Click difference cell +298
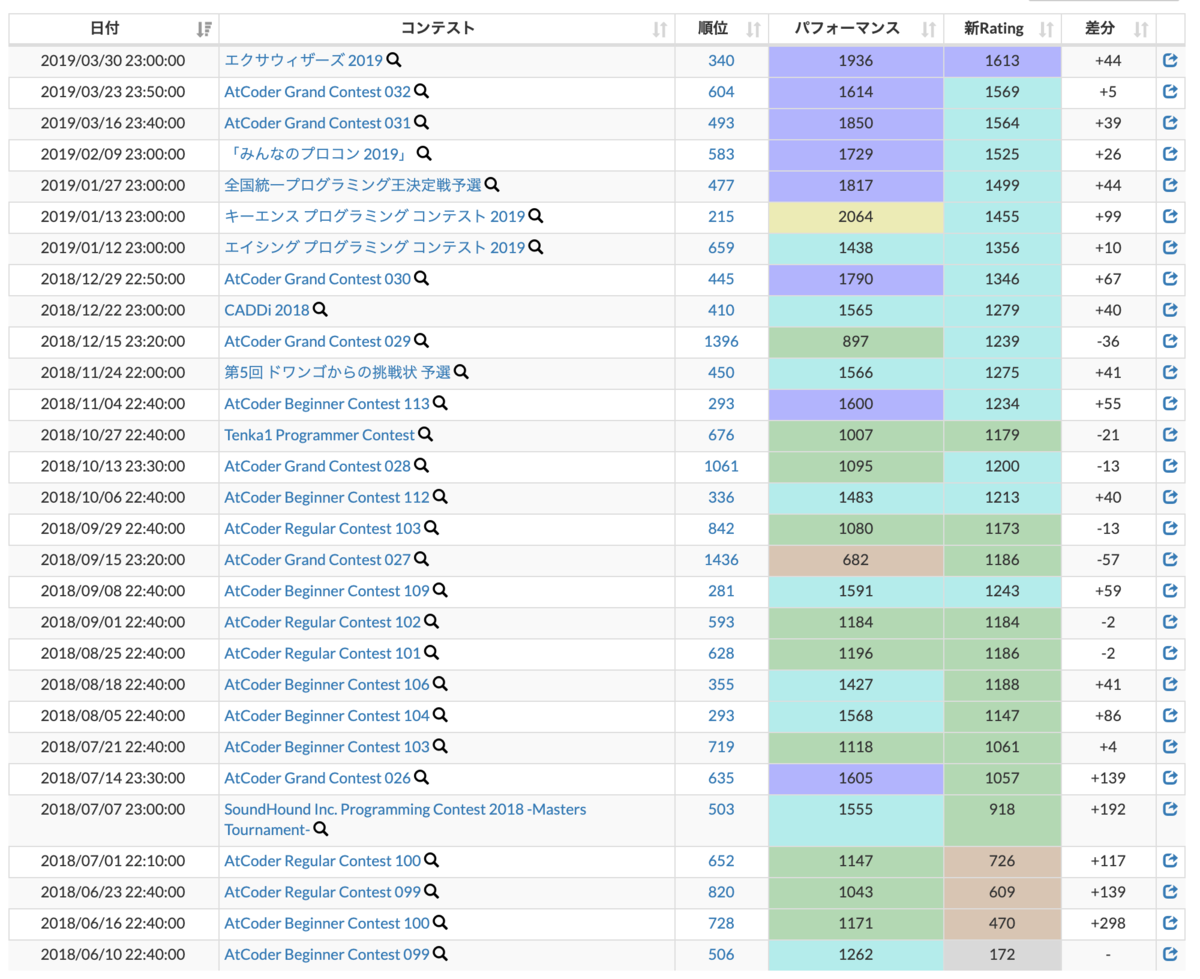This screenshot has height=979, width=1200. click(1108, 923)
